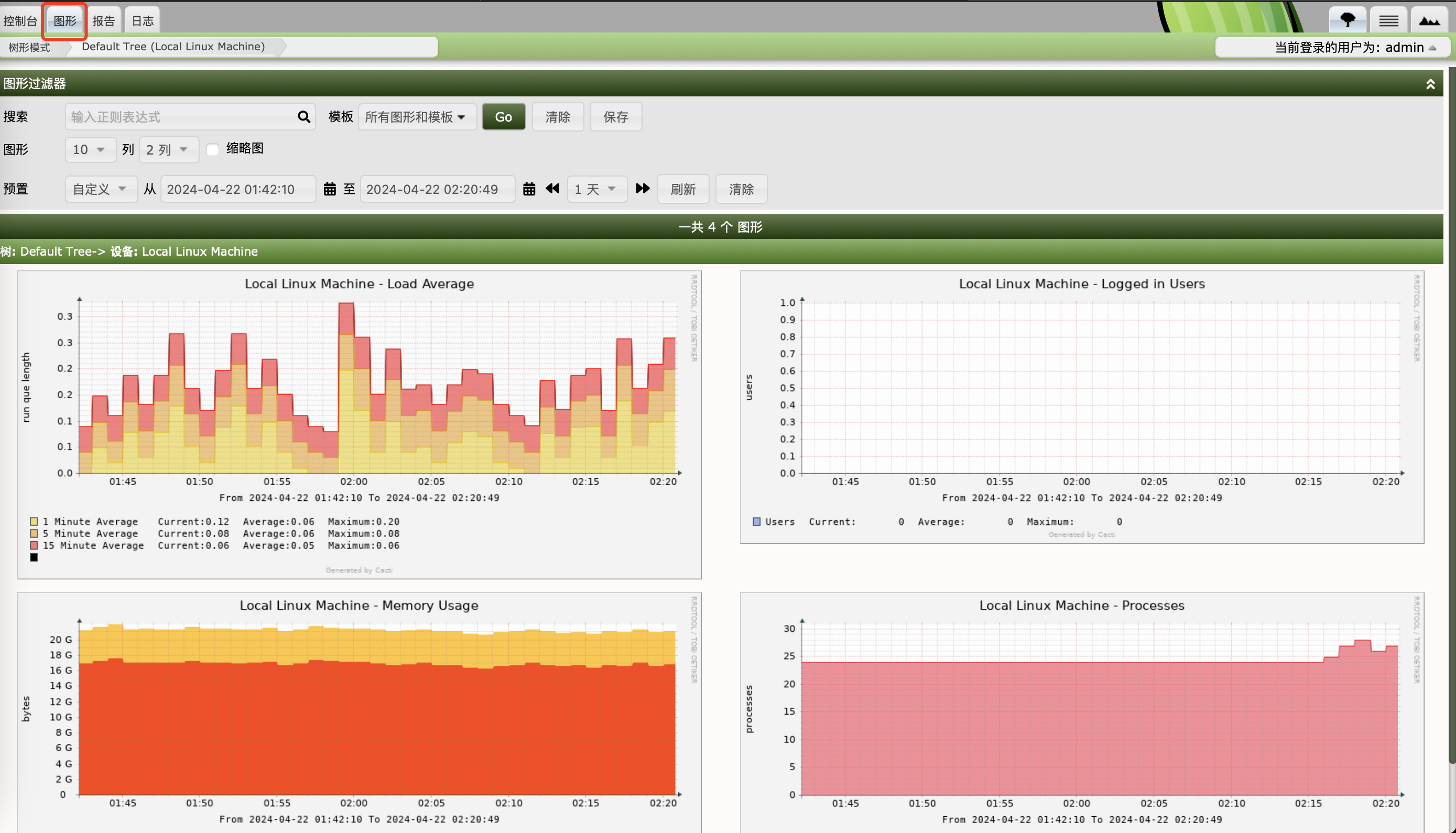Switch to preview view mode icon
This screenshot has height=833, width=1456.
tap(1429, 20)
